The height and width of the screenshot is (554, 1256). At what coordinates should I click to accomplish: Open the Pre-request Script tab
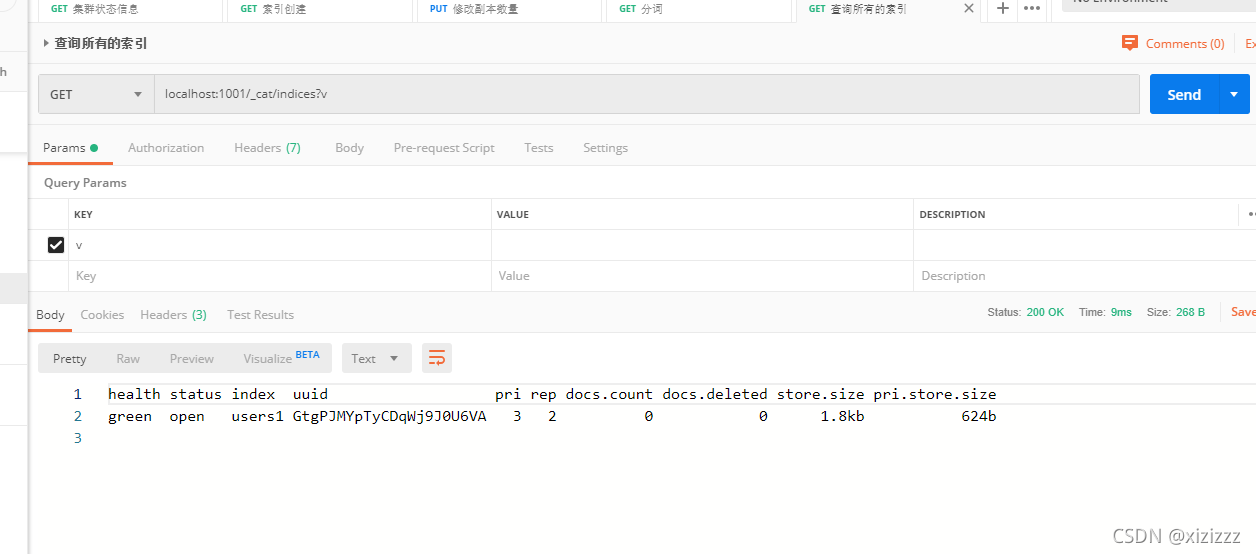[x=444, y=147]
